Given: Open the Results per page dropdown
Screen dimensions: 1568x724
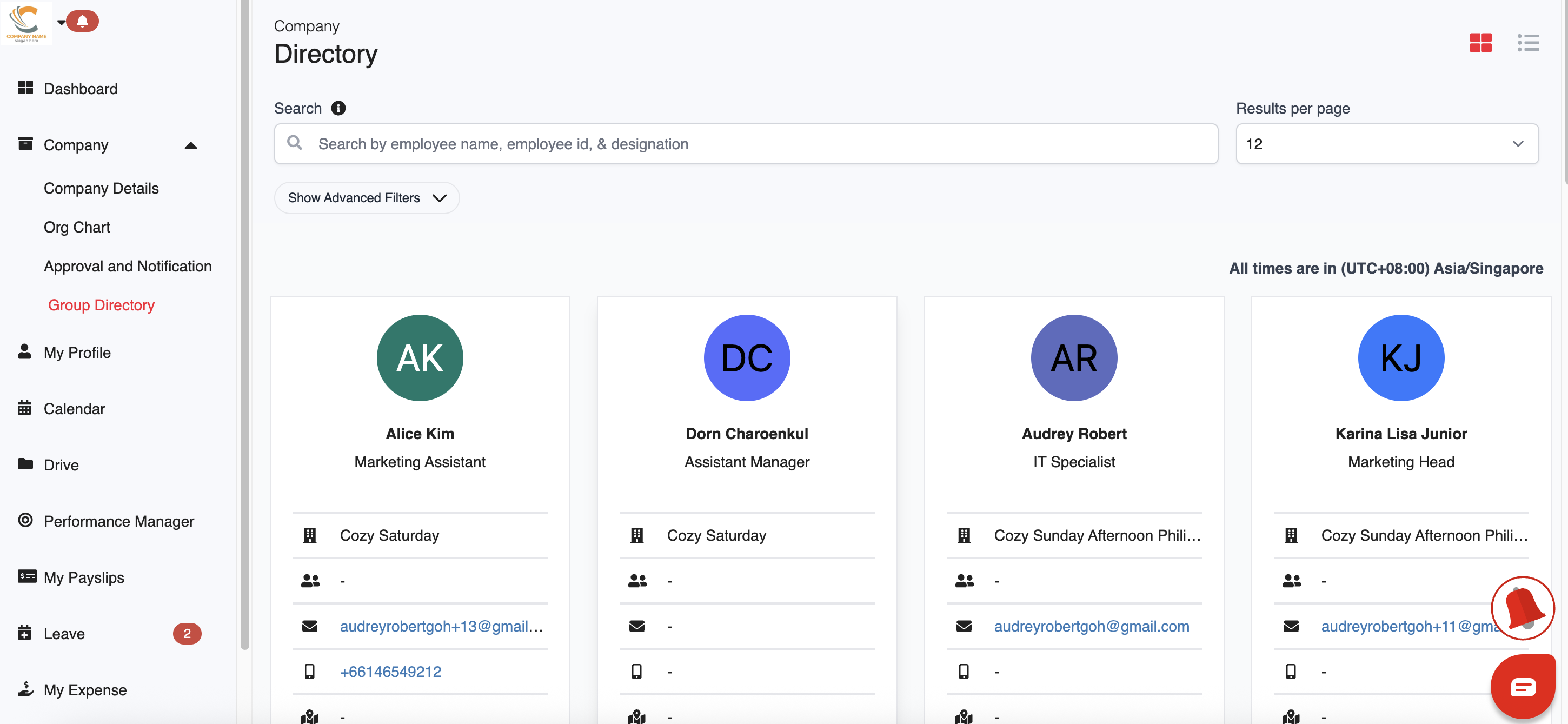Looking at the screenshot, I should pos(1387,144).
